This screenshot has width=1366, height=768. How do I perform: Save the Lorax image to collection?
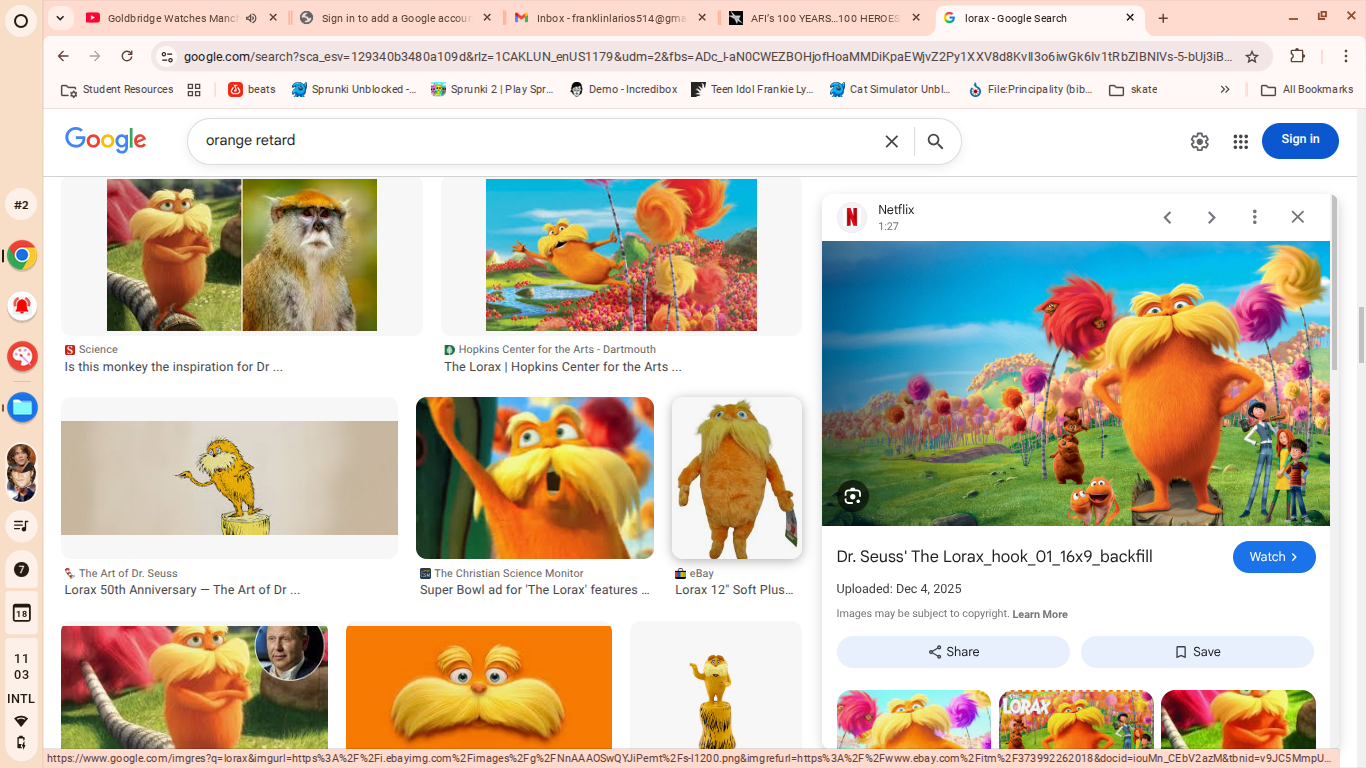pos(1197,652)
